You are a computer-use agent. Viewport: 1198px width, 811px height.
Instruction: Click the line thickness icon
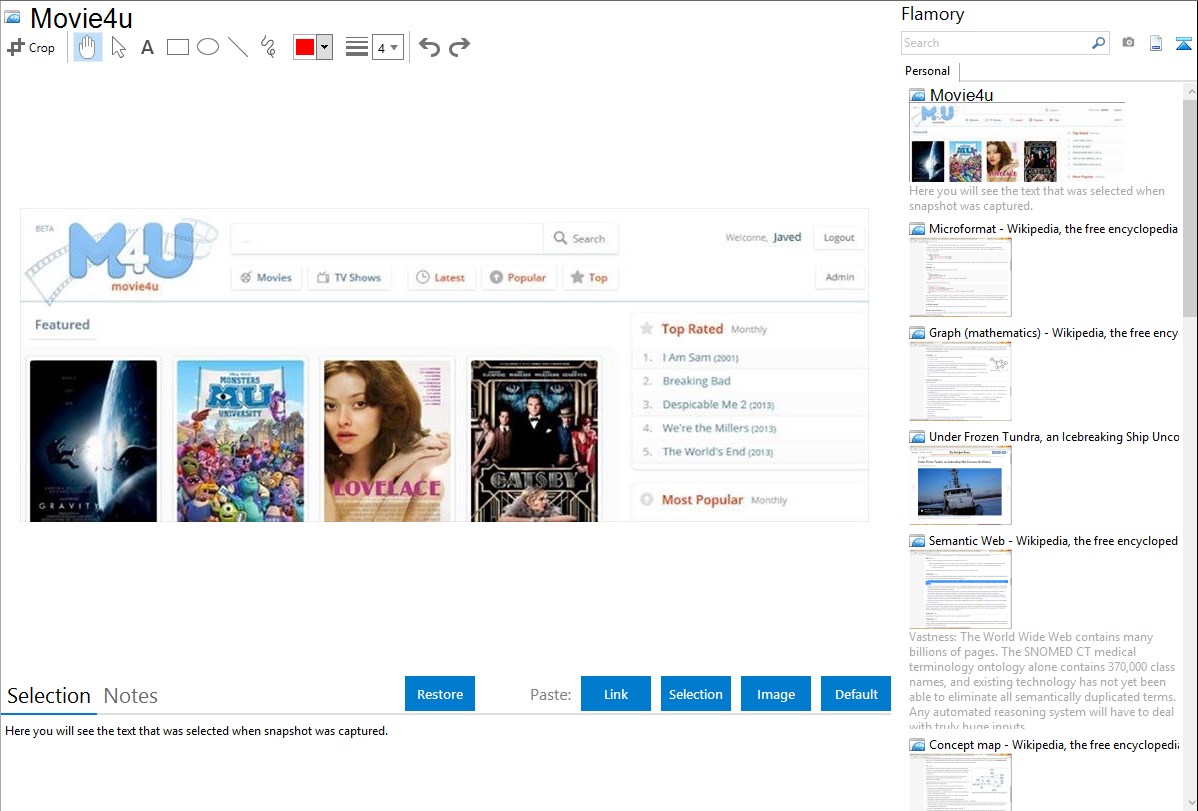(x=357, y=47)
